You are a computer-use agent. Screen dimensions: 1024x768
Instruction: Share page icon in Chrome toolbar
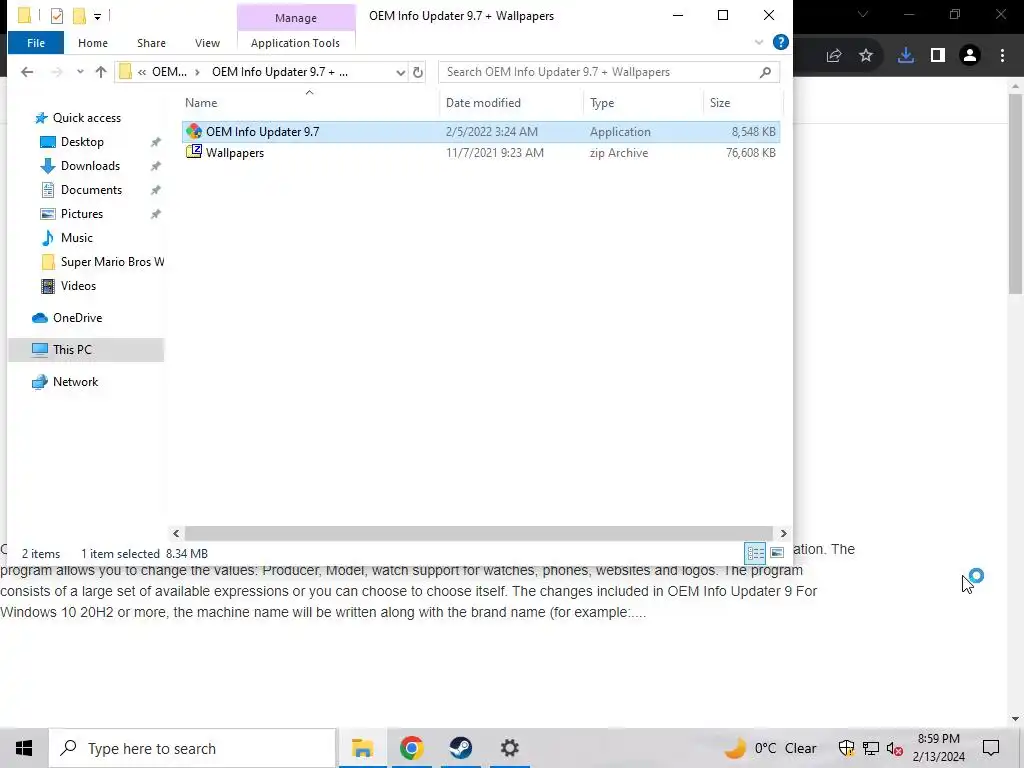pos(833,56)
